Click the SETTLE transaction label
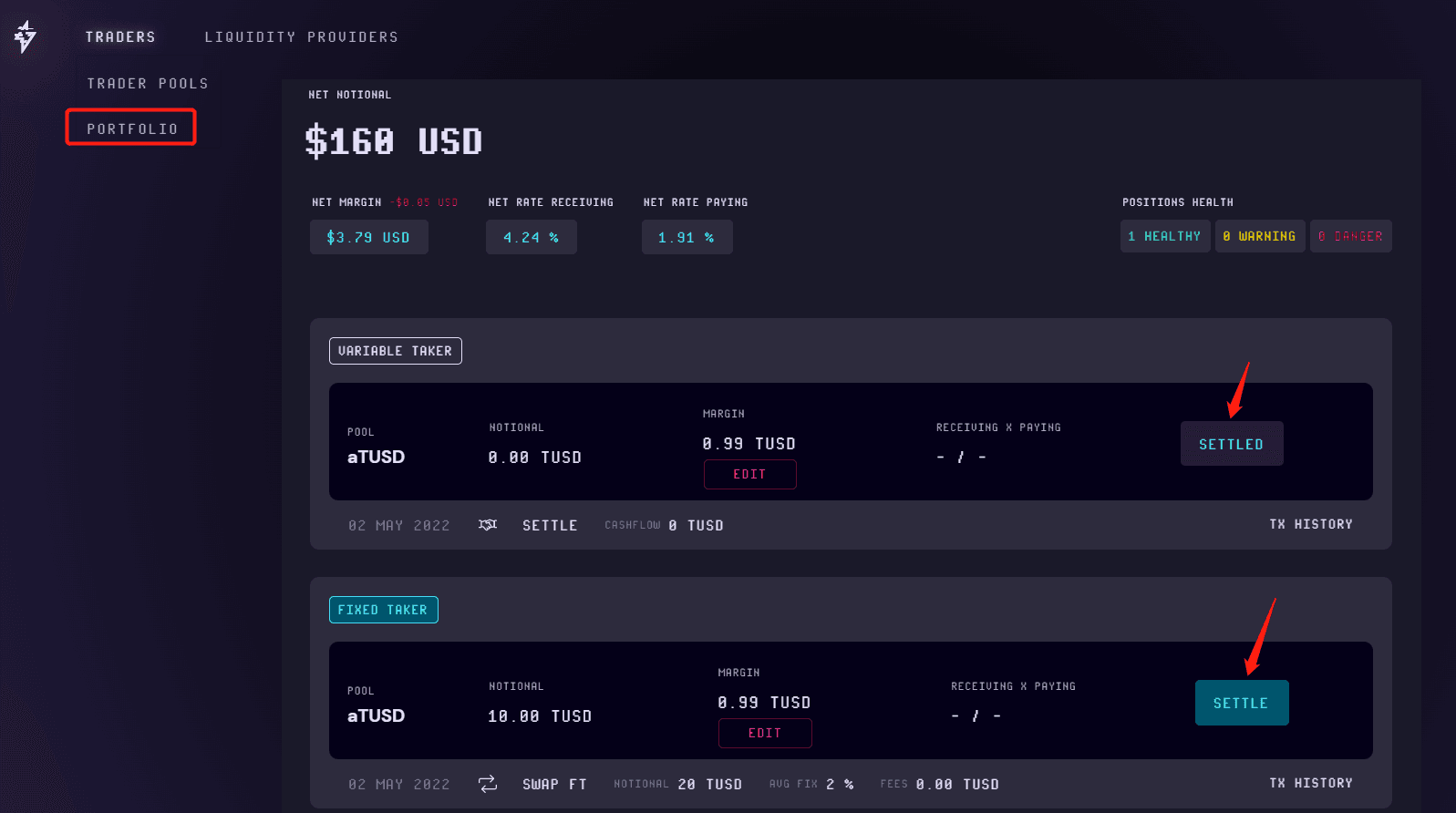This screenshot has height=813, width=1456. (550, 526)
